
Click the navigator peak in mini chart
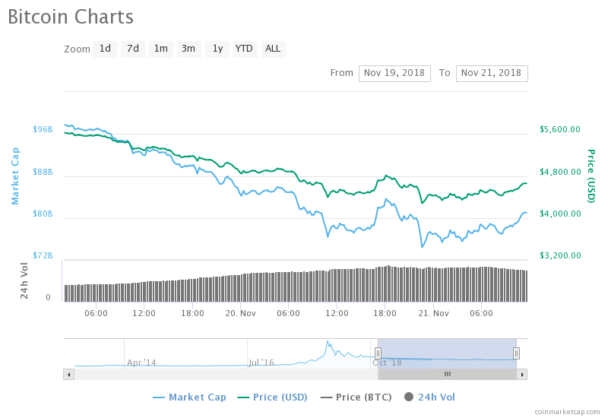pyautogui.click(x=328, y=343)
